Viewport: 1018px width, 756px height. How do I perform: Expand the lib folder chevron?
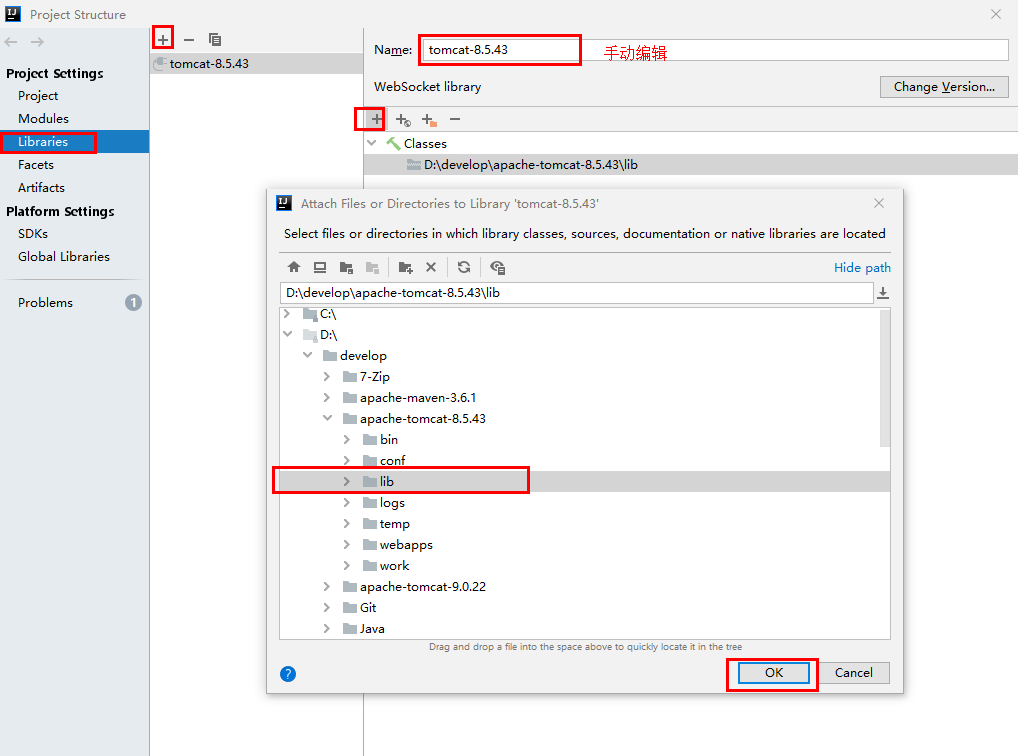pyautogui.click(x=347, y=481)
